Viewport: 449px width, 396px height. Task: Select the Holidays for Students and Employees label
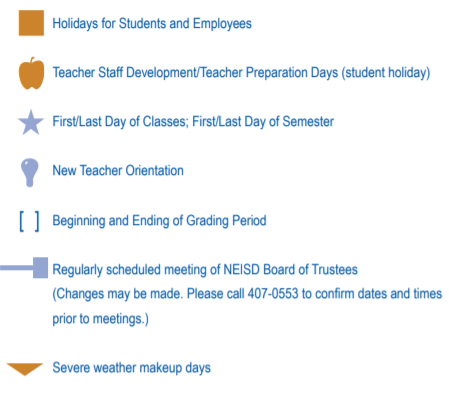pos(152,24)
